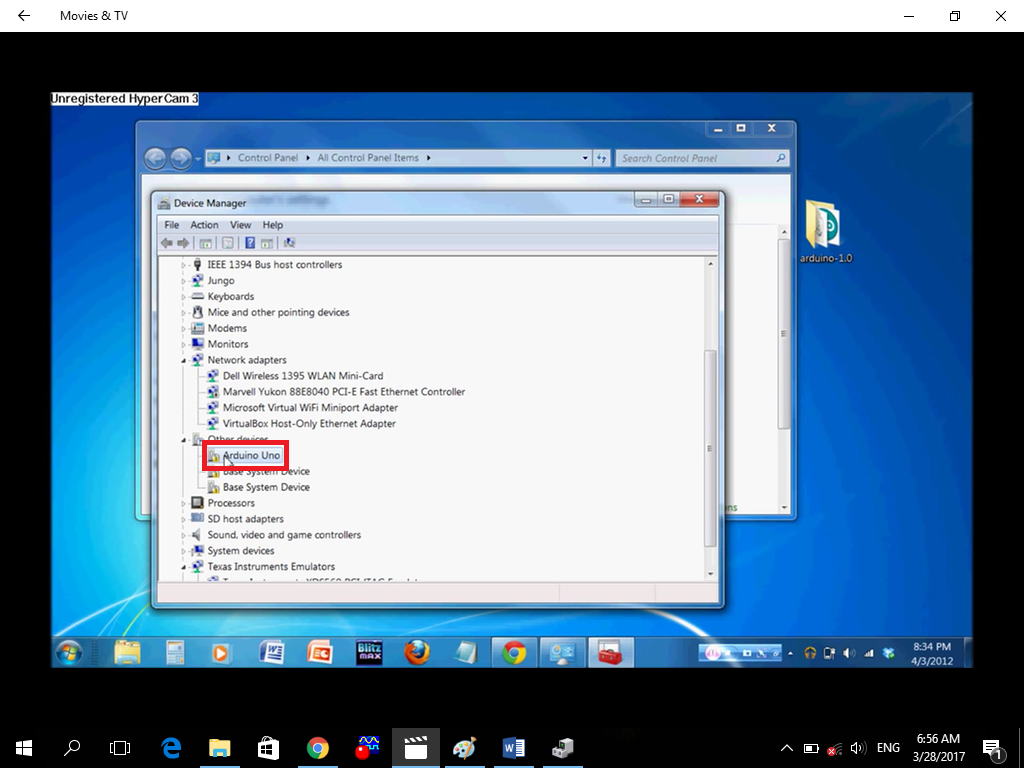Click the ENG language indicator in the tray
Viewport: 1024px width, 768px height.
click(x=888, y=748)
